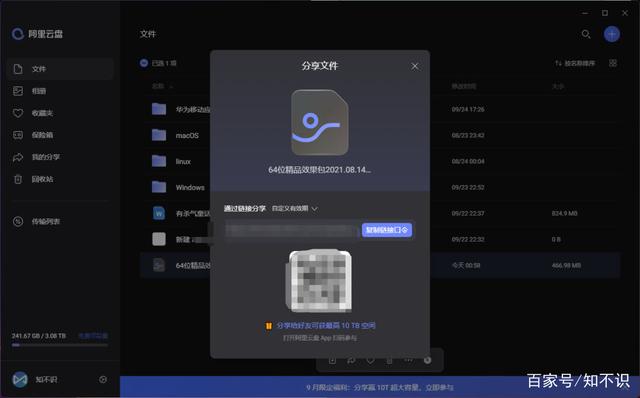Screen dimensions: 640x398
Task: Click the 大小 column header
Action: coord(558,86)
